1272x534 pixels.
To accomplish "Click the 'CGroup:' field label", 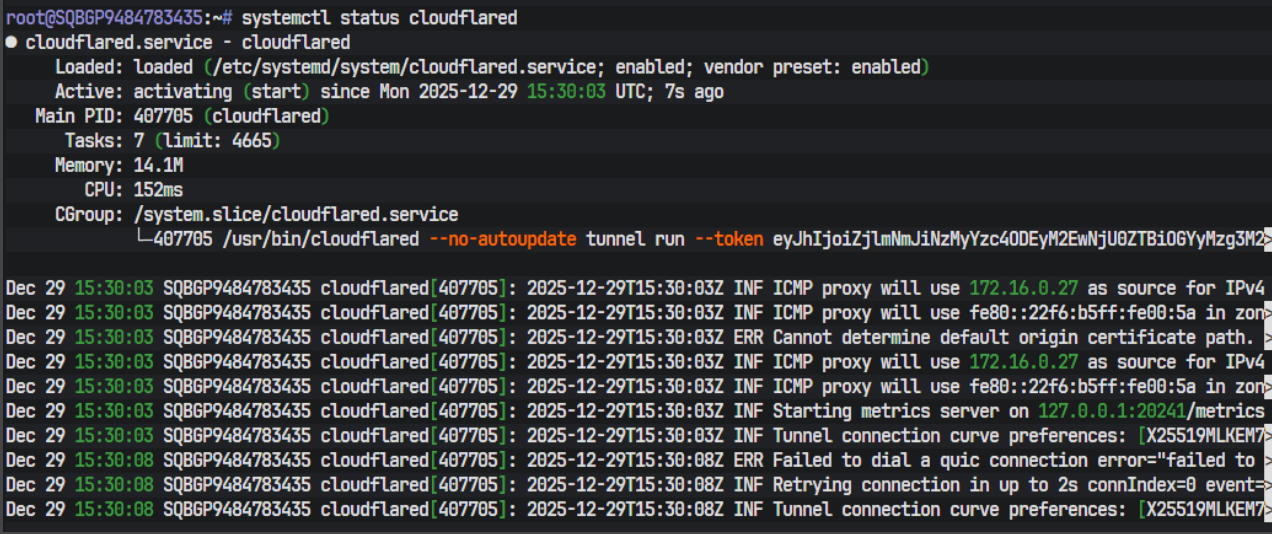I will pyautogui.click(x=89, y=214).
